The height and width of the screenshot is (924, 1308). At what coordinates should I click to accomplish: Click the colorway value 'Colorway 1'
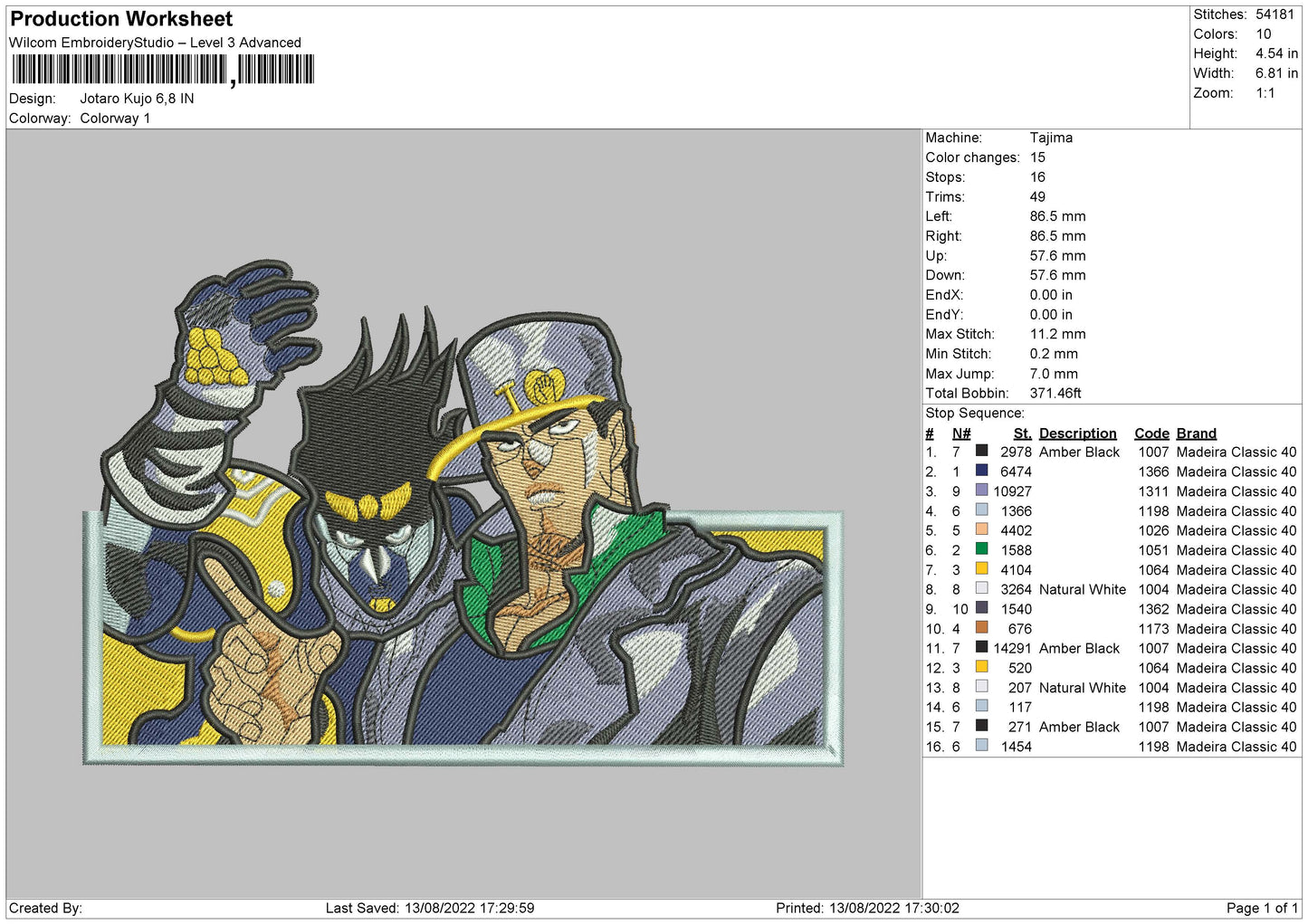115,119
